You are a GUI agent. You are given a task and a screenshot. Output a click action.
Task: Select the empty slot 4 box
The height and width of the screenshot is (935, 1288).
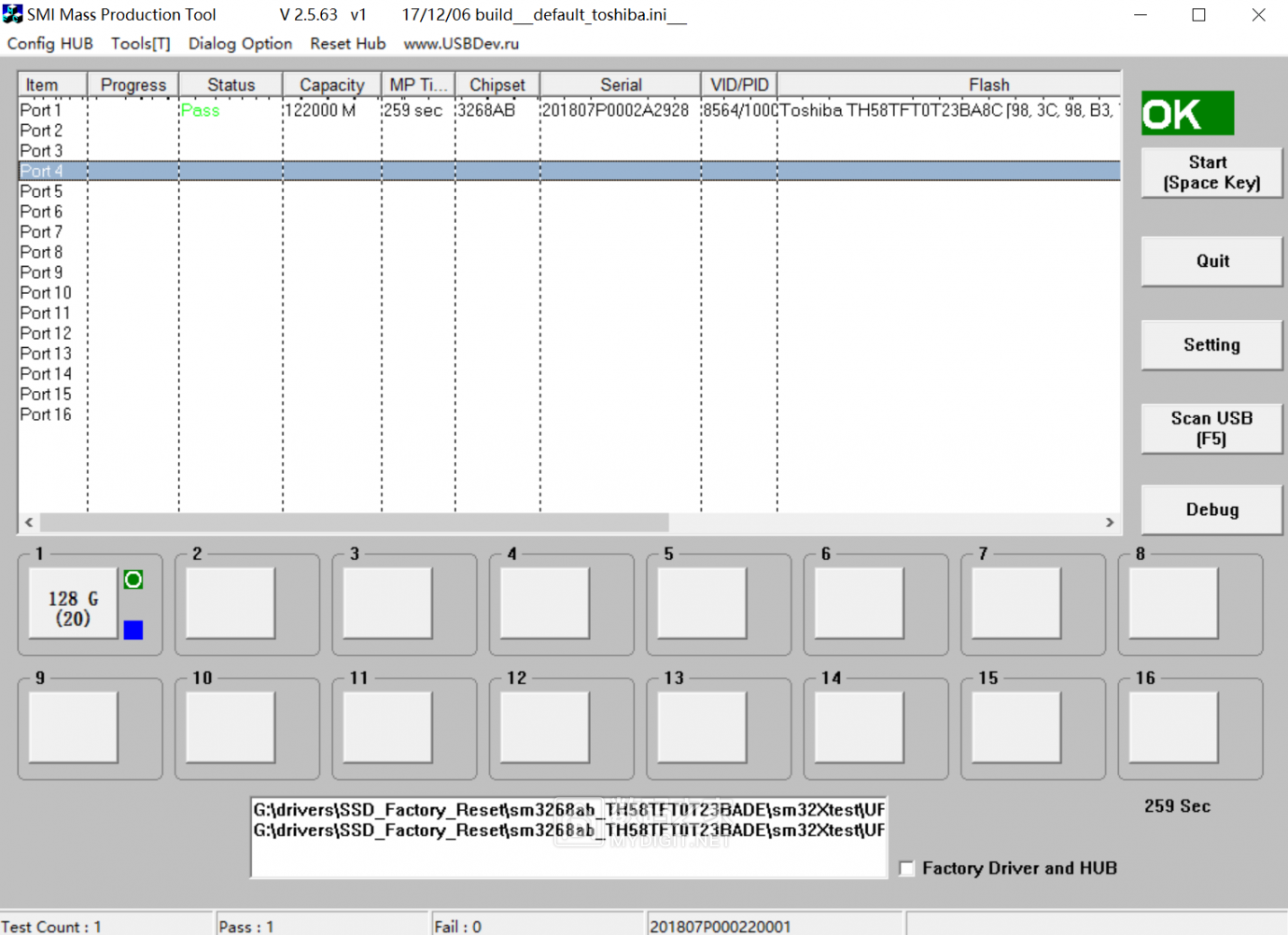[545, 604]
